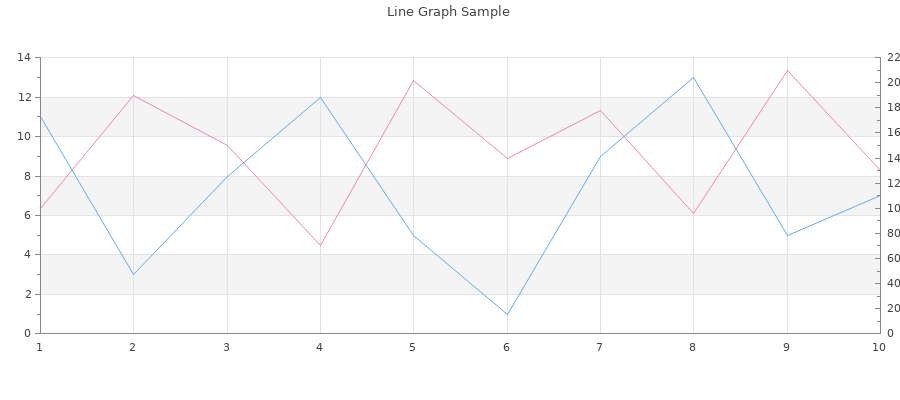The height and width of the screenshot is (400, 900).
Task: Click the "5" label on bottom axis
Action: [413, 347]
